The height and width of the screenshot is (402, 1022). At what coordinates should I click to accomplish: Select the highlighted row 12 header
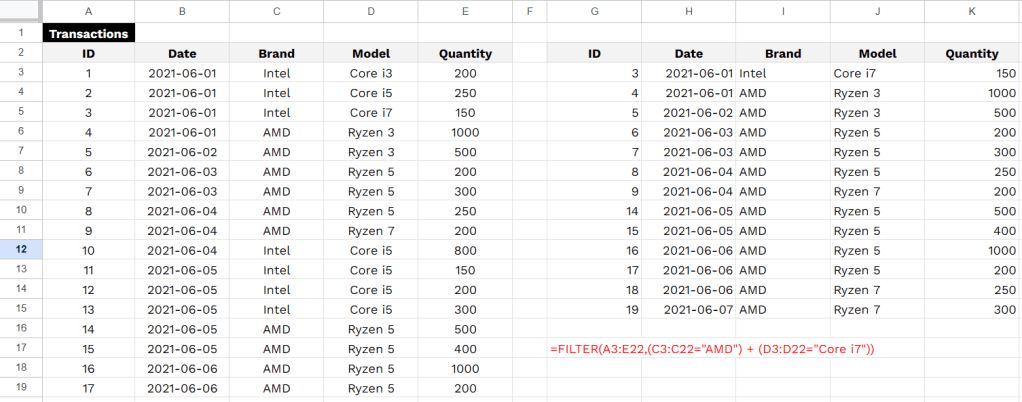21,249
